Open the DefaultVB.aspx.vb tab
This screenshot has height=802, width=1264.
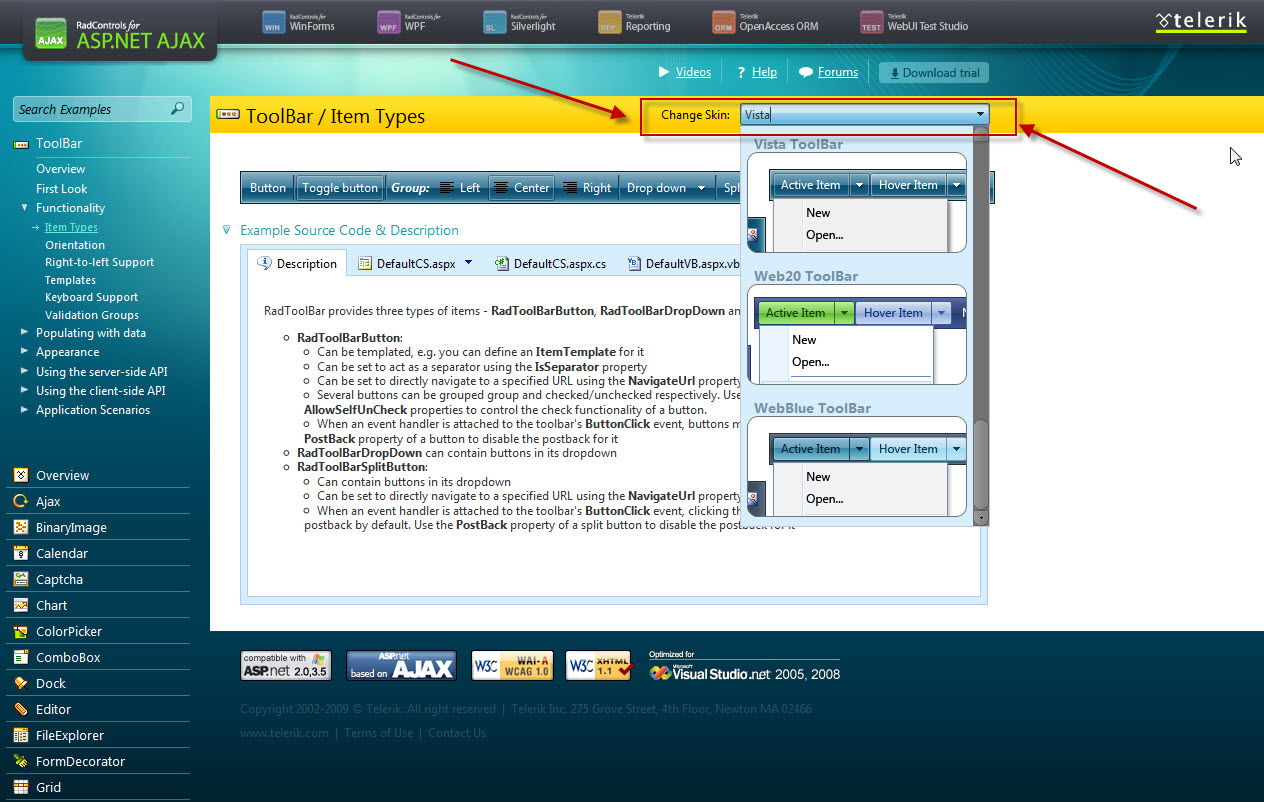coord(684,264)
